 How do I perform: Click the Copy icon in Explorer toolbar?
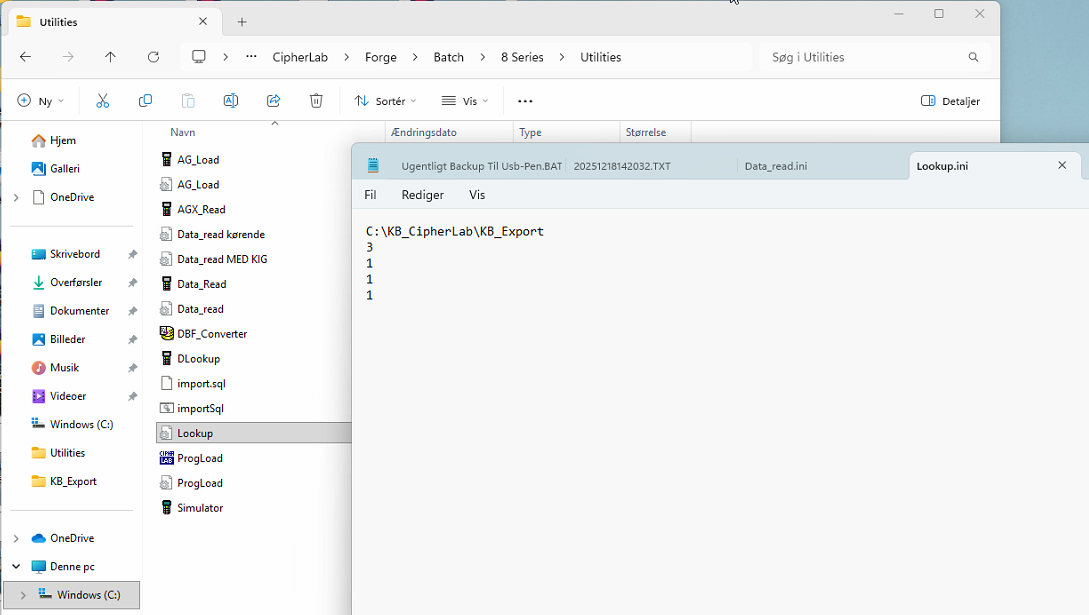click(x=145, y=101)
